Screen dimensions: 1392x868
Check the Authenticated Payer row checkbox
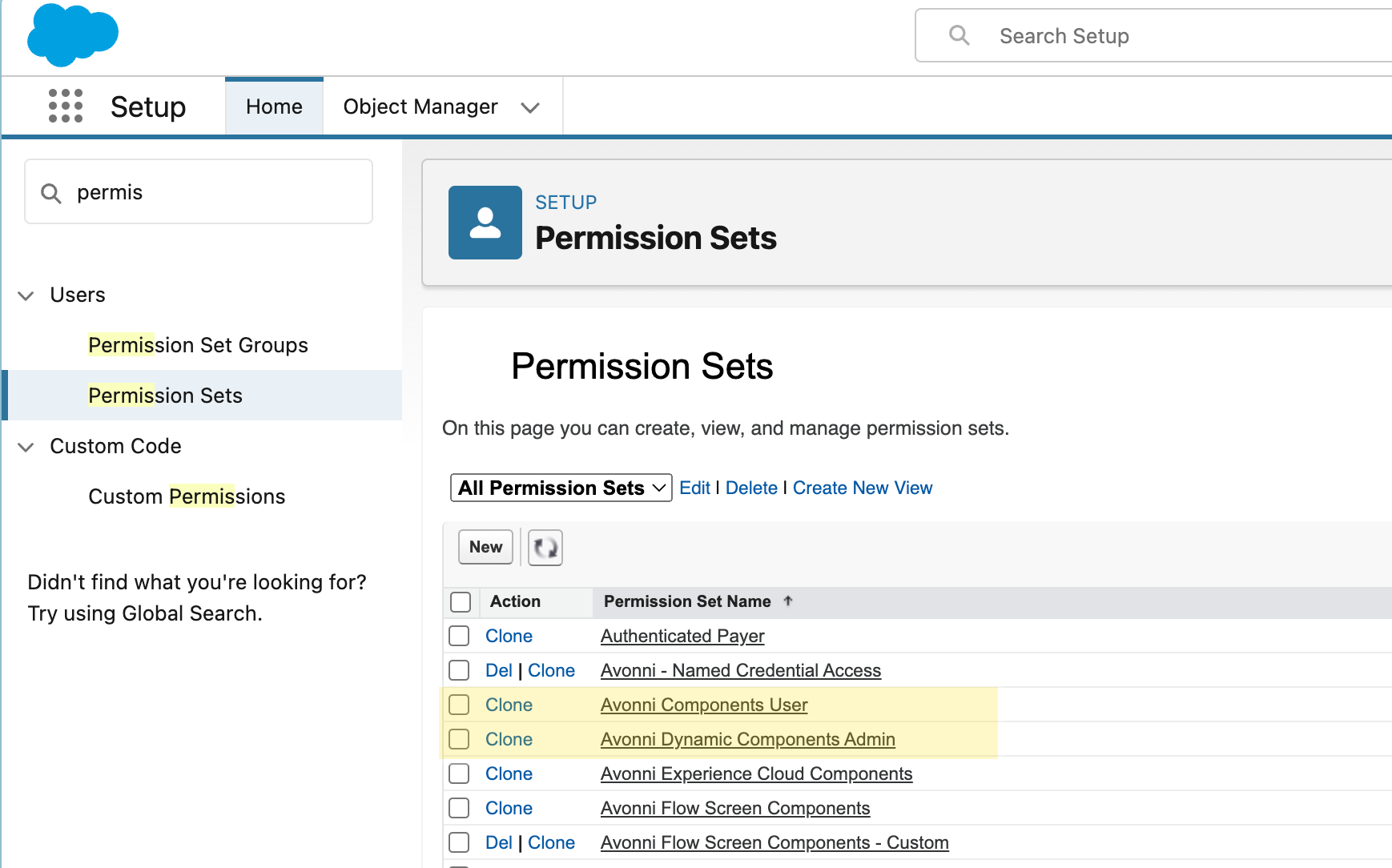pos(459,636)
